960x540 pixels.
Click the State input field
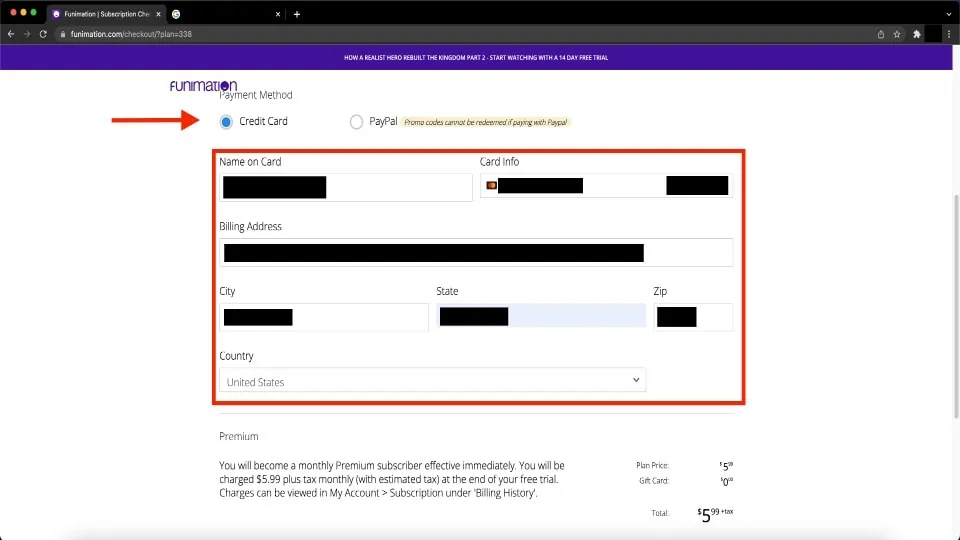(x=541, y=316)
